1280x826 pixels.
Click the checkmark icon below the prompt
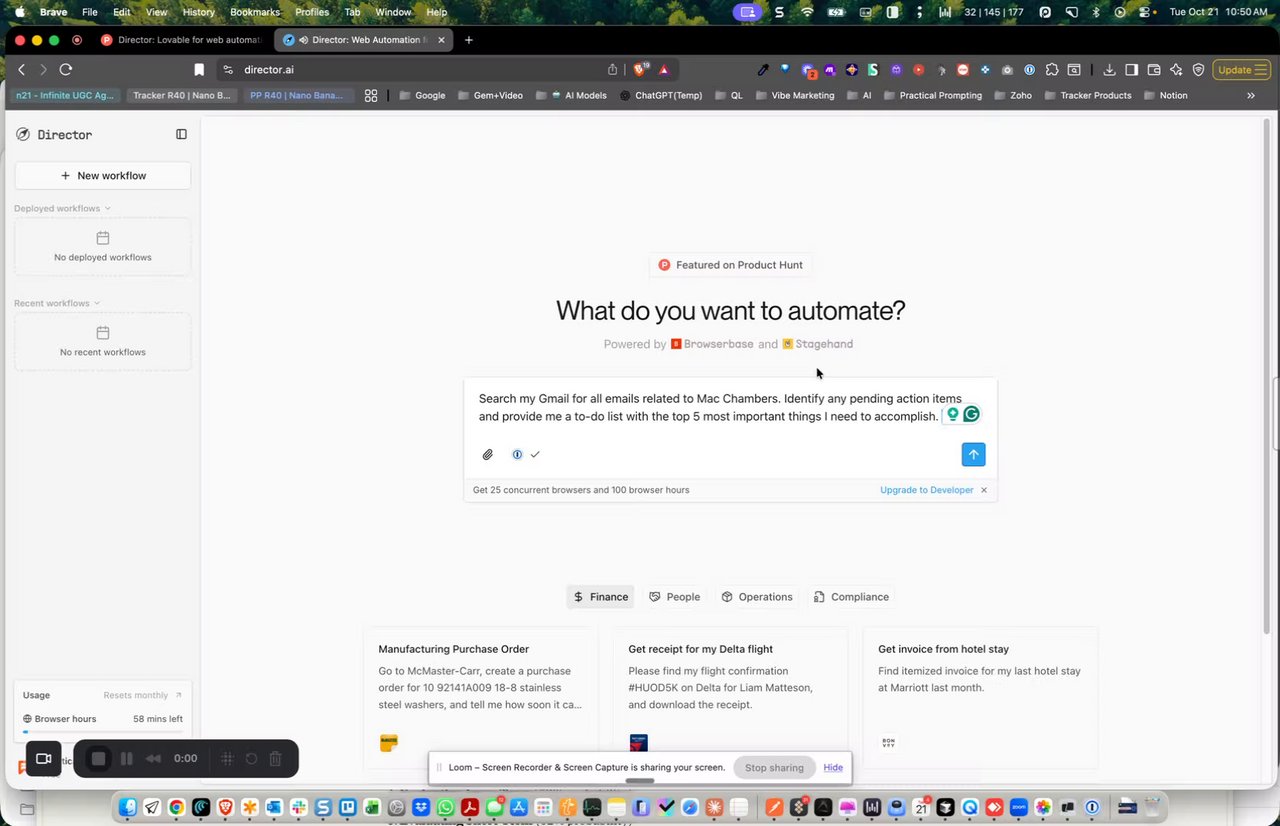tap(535, 454)
